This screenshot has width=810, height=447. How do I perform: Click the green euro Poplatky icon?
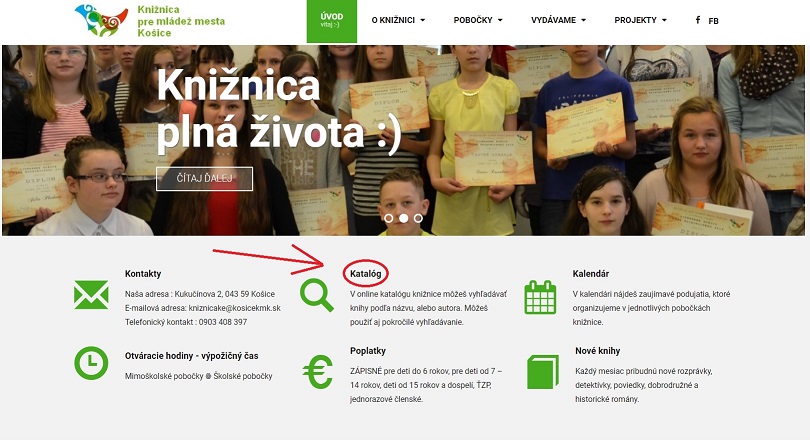(x=317, y=373)
